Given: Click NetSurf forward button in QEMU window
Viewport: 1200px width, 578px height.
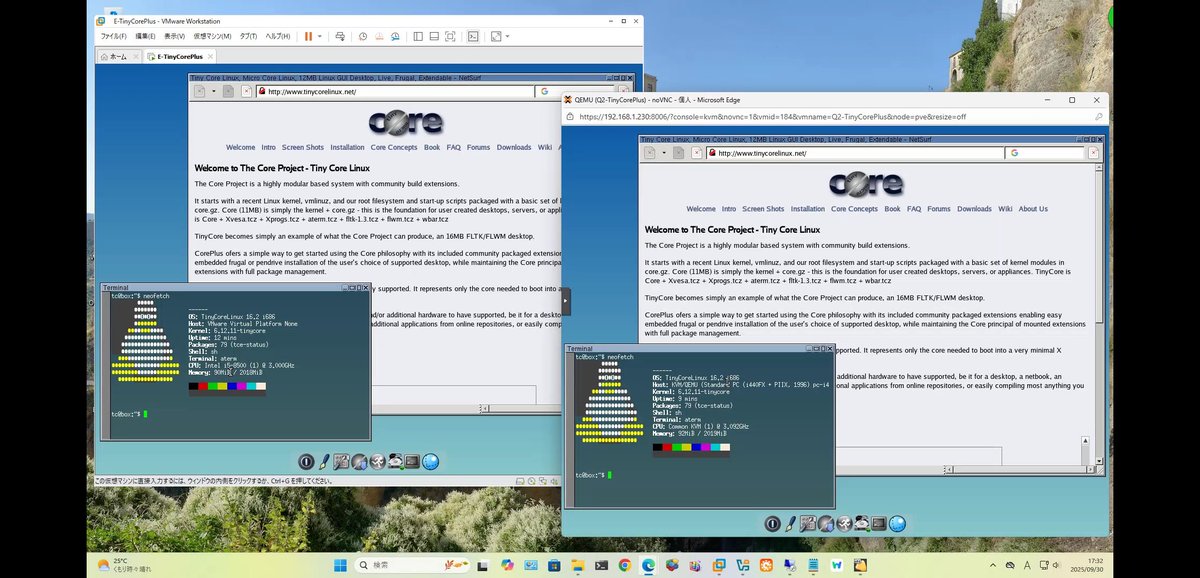Looking at the screenshot, I should tap(679, 153).
